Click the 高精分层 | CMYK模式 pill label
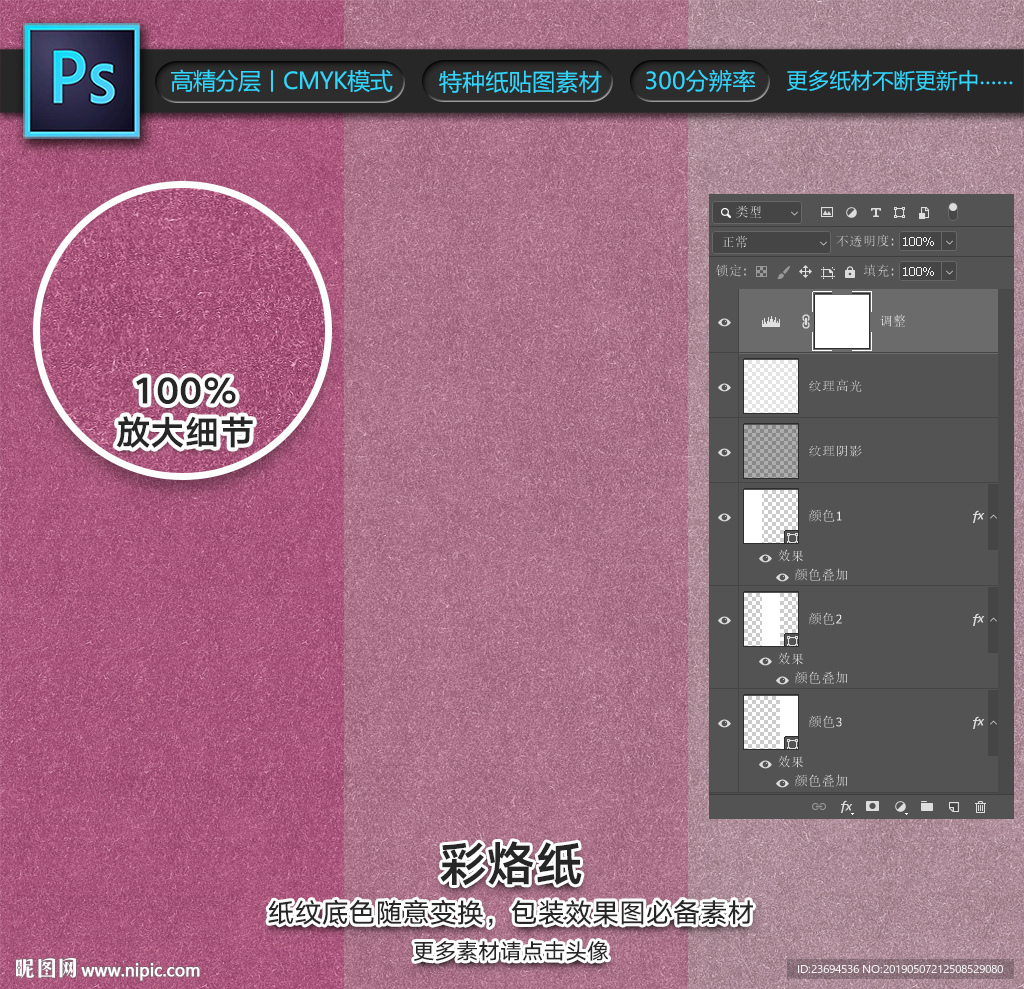 point(281,82)
